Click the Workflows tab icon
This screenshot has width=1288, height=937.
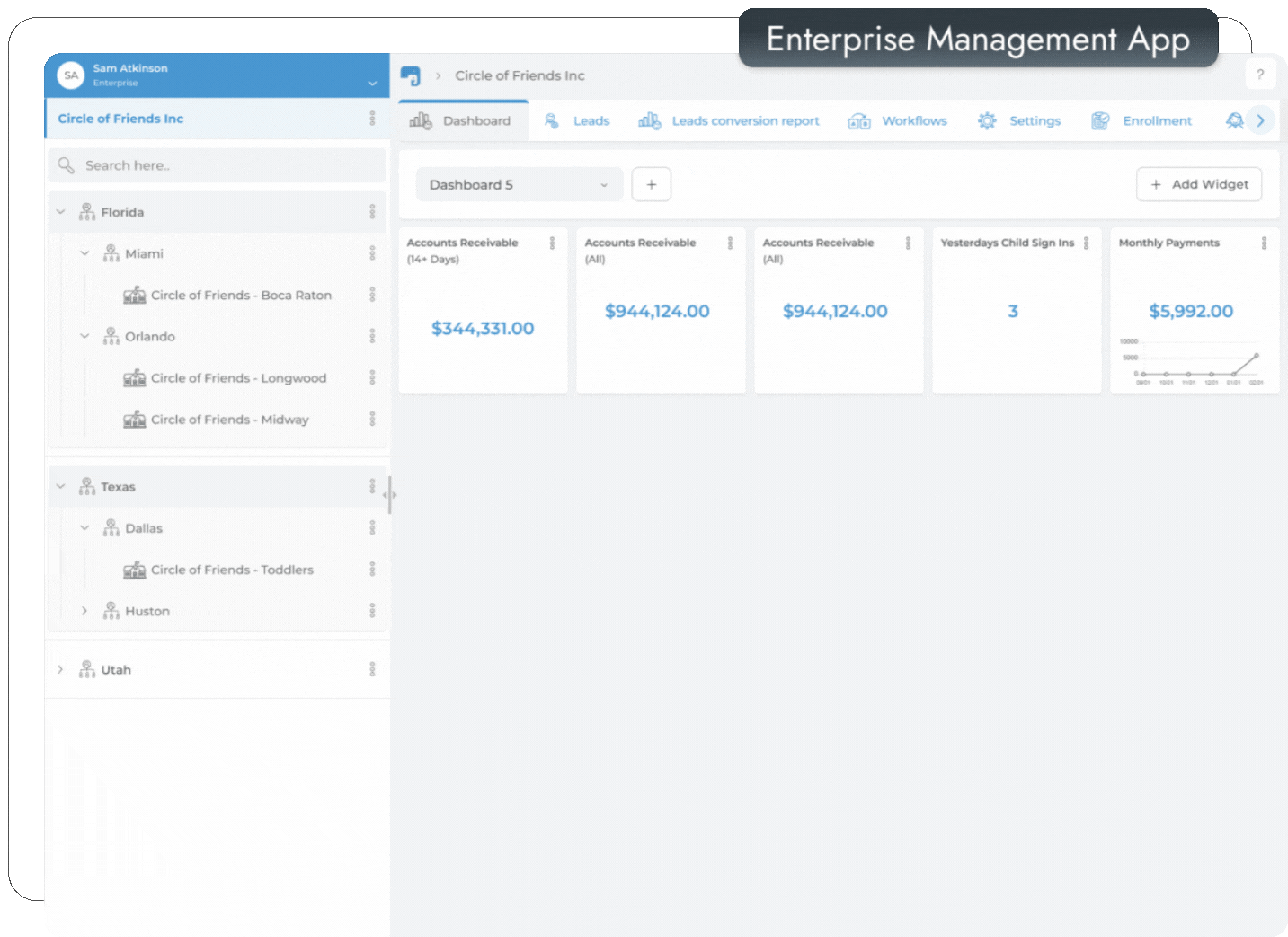pos(859,120)
